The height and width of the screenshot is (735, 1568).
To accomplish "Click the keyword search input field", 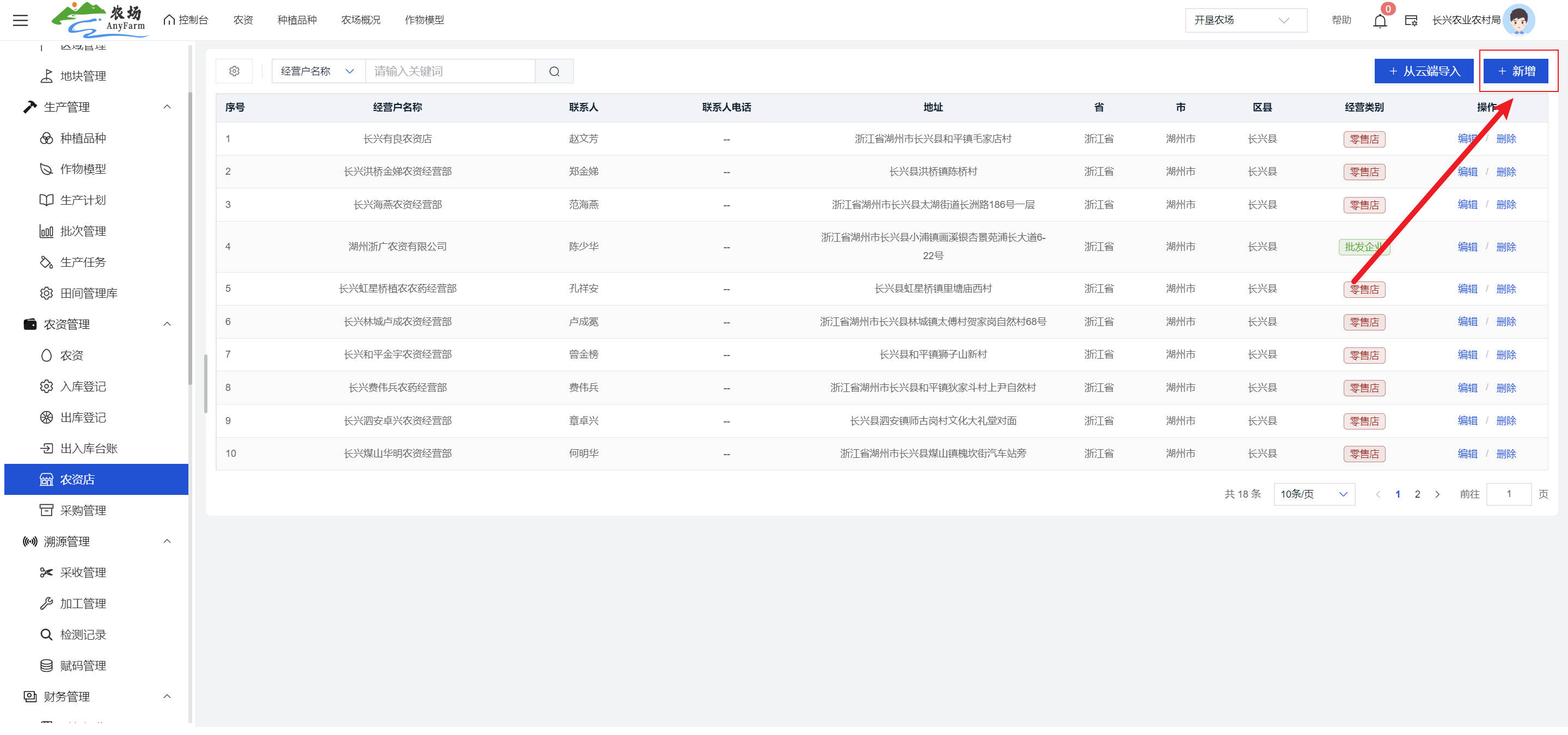I will (450, 71).
